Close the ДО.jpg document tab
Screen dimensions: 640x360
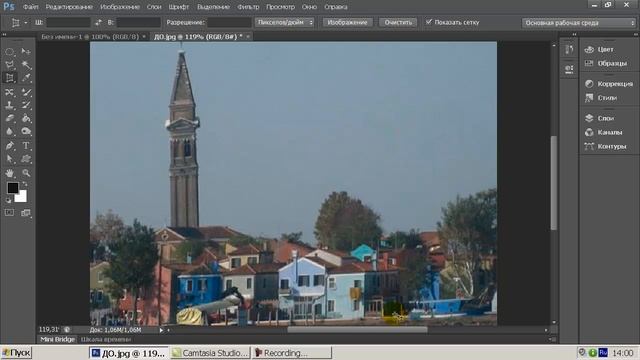tap(248, 37)
